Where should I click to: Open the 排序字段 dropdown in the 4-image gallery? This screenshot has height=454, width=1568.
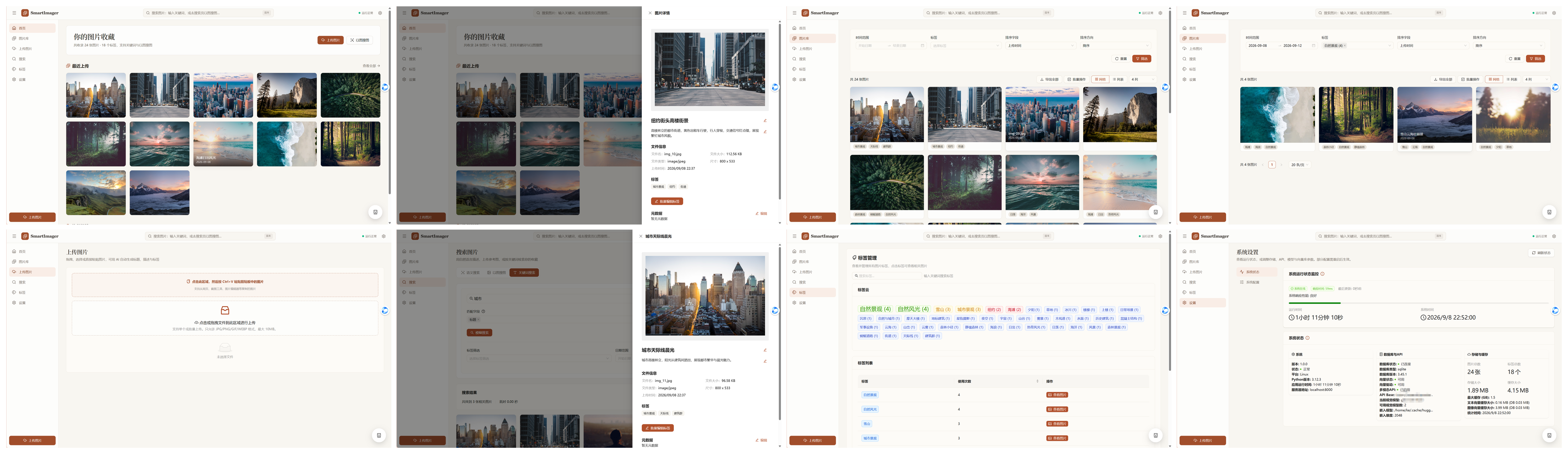click(x=1433, y=46)
